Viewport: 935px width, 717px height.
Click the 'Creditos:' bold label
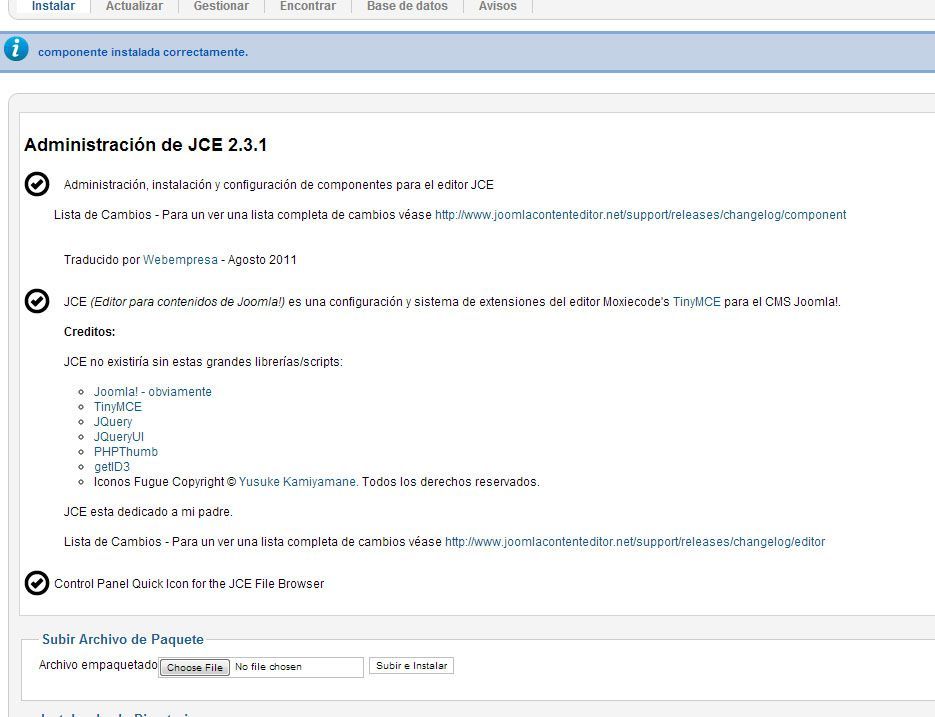[x=89, y=332]
